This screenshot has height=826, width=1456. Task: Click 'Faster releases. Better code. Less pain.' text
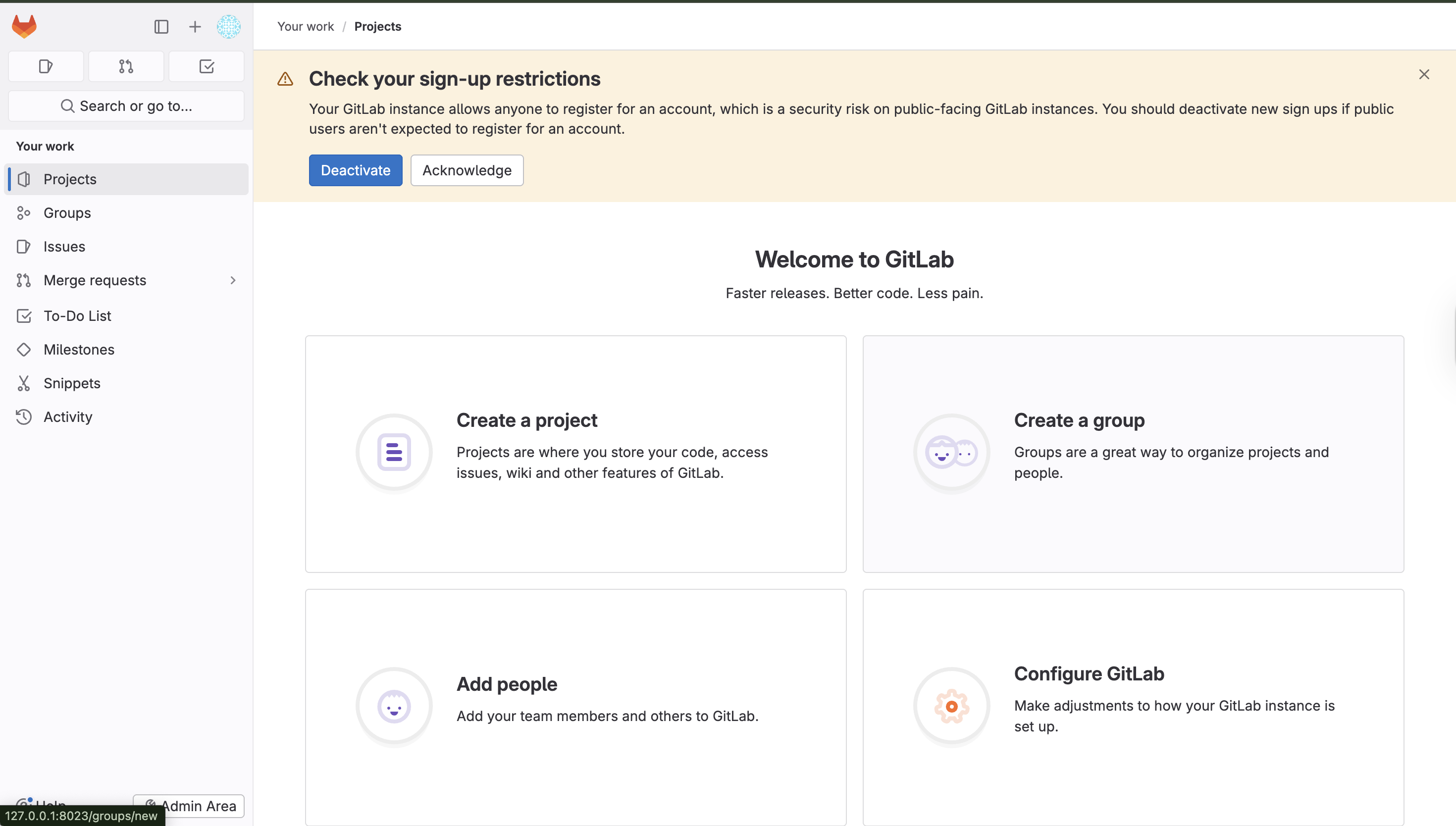[x=854, y=293]
